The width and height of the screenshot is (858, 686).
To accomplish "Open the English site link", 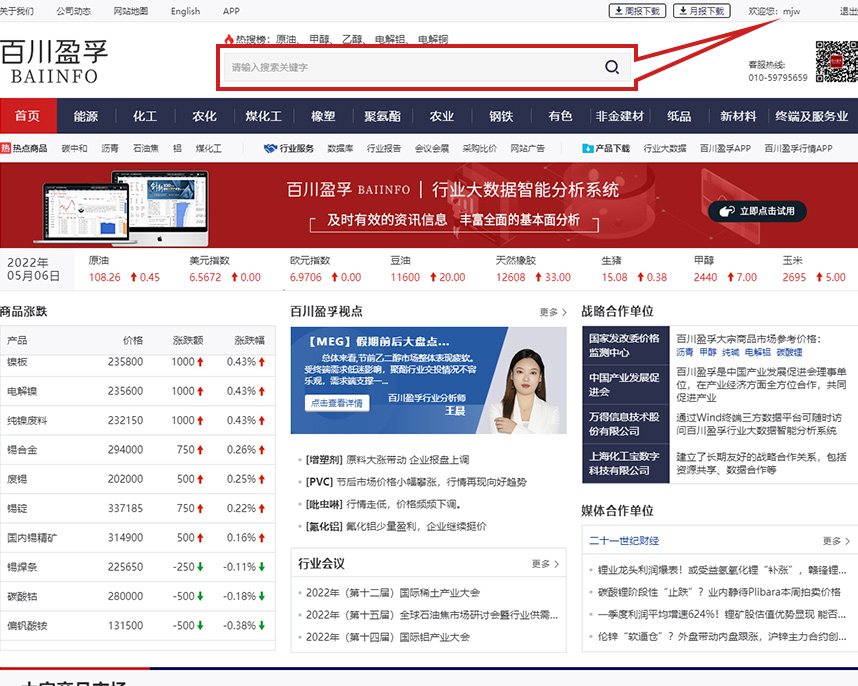I will tap(185, 11).
